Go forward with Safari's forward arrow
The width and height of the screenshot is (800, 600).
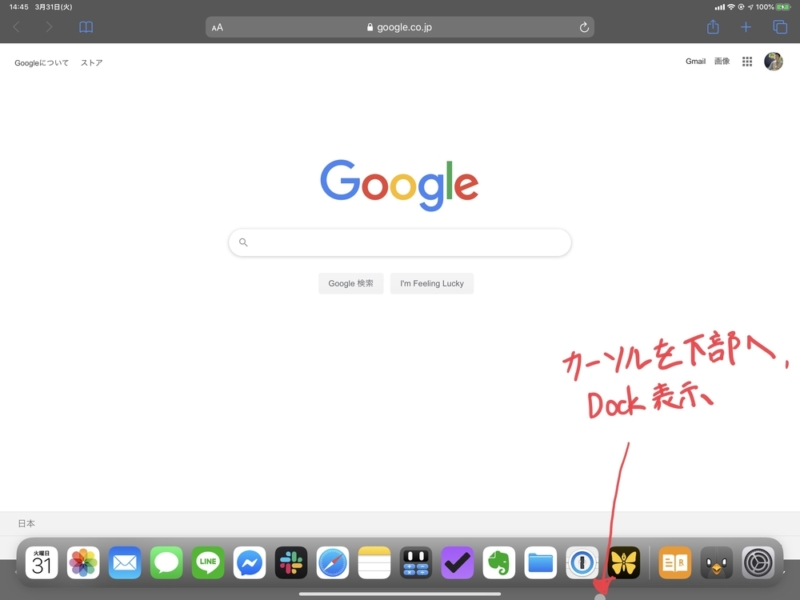point(49,27)
